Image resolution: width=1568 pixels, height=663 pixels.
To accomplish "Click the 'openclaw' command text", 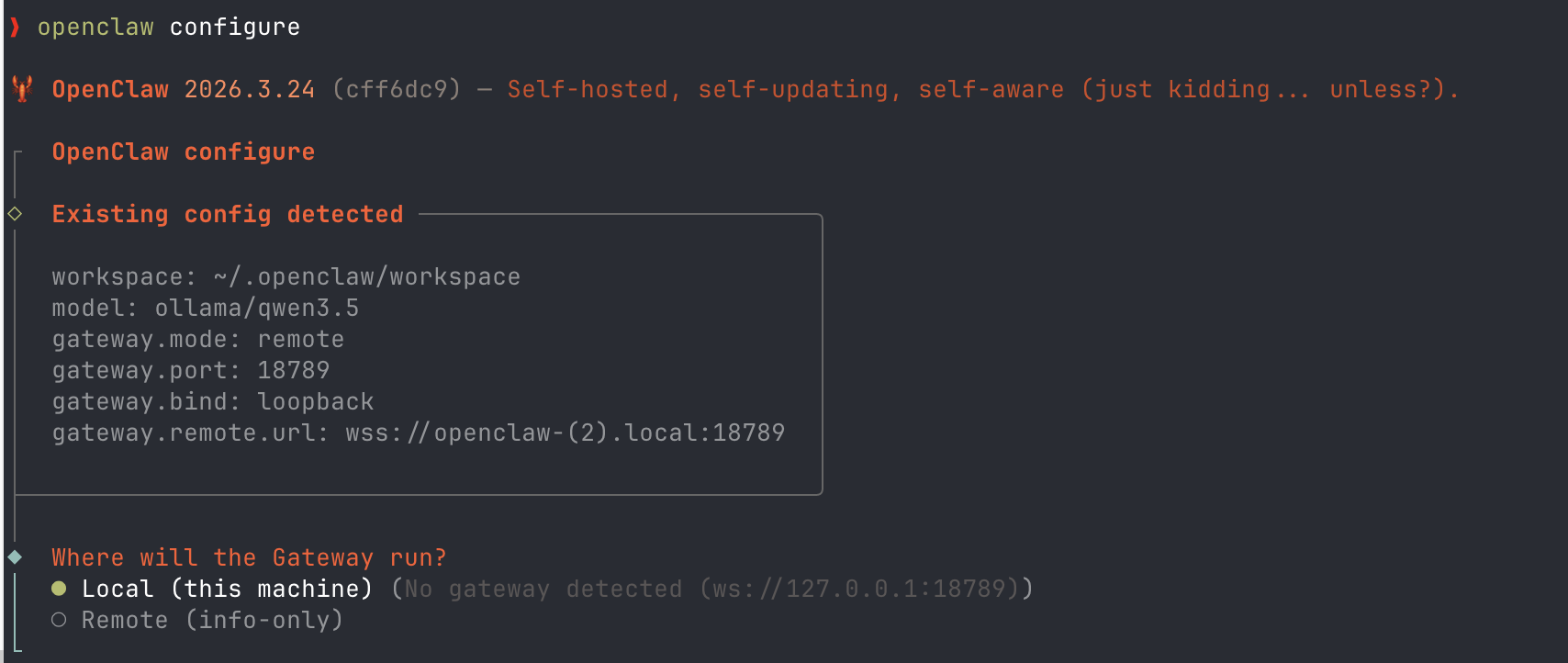I will (95, 28).
